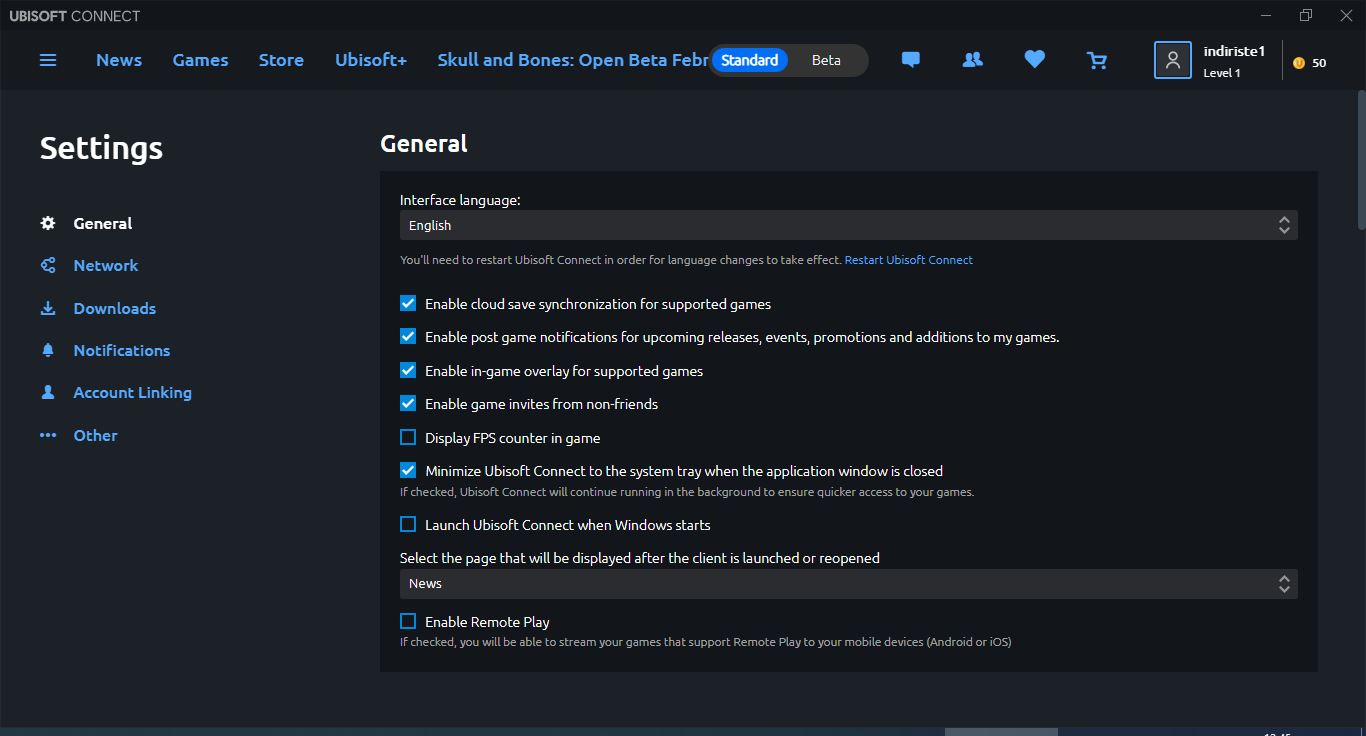Click the Notifications bell icon in sidebar
1366x736 pixels.
tap(48, 350)
